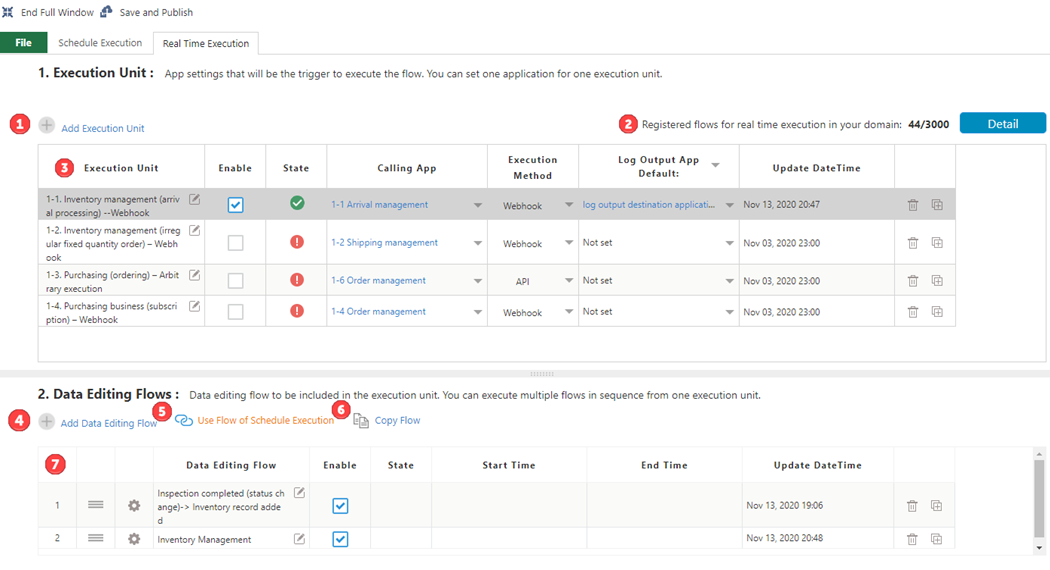The image size is (1050, 570).
Task: Select the Real Time Execution tab
Action: coord(206,44)
